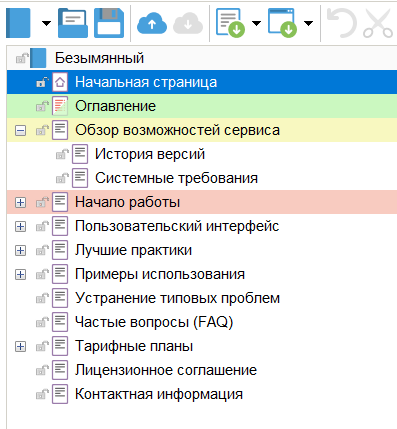Open dropdown next to window generate icon

(x=308, y=23)
